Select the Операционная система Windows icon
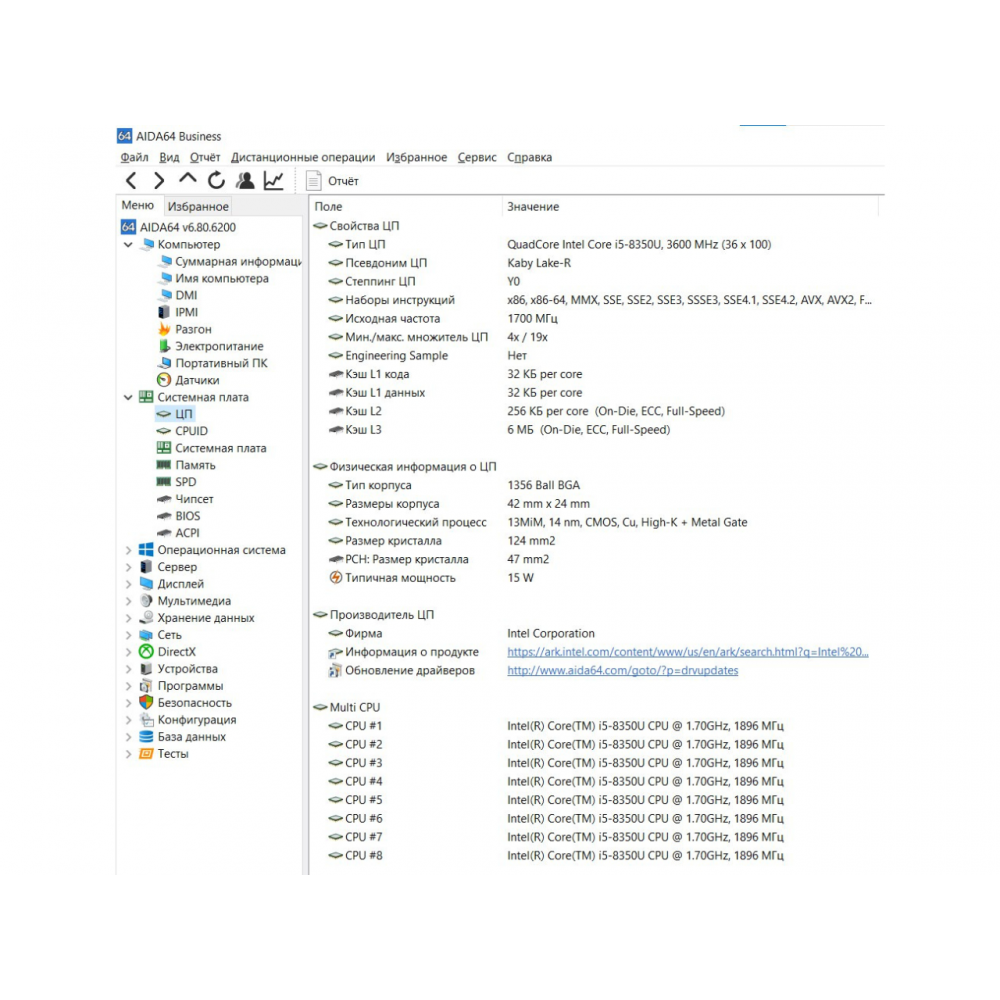The image size is (1000, 1000). (x=146, y=550)
